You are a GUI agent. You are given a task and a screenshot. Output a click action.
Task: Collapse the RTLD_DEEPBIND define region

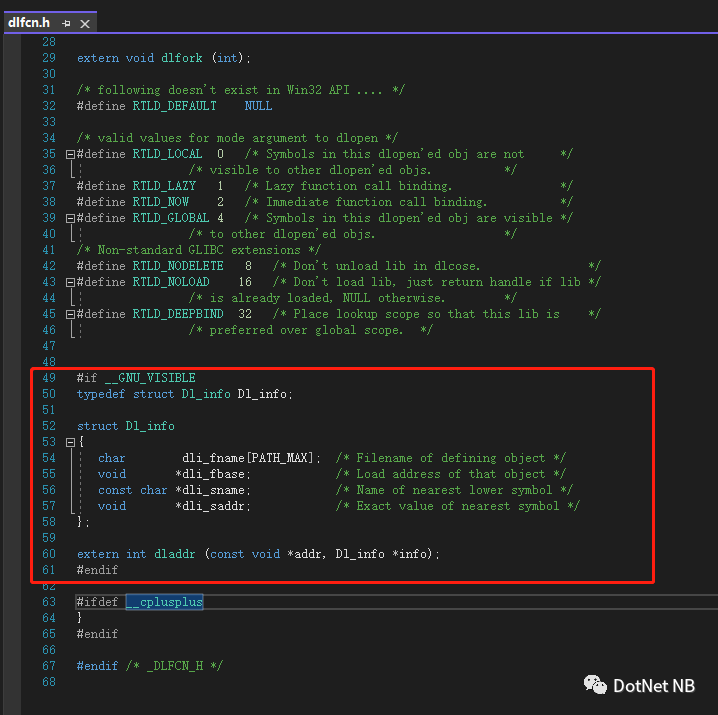(x=70, y=314)
